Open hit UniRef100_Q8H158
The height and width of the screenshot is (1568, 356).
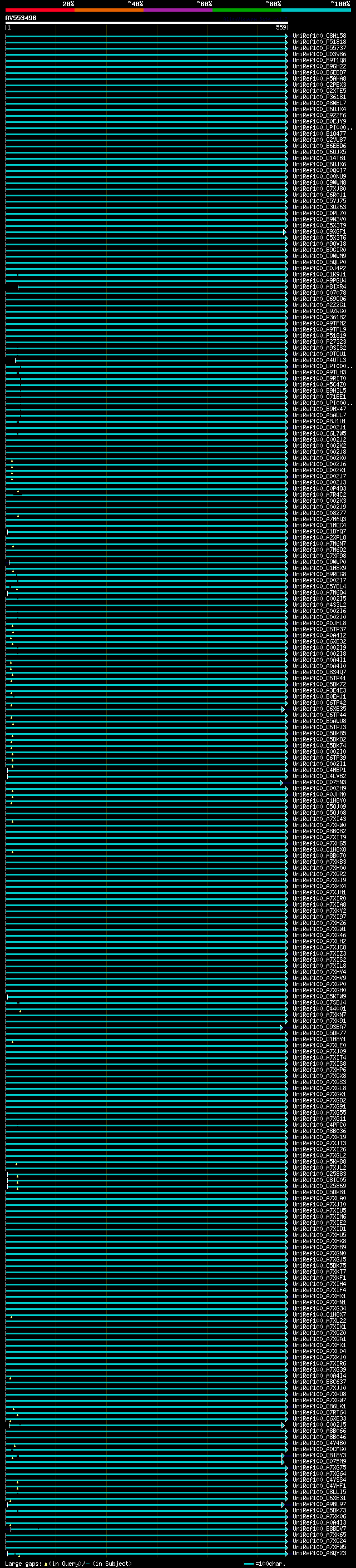click(319, 36)
